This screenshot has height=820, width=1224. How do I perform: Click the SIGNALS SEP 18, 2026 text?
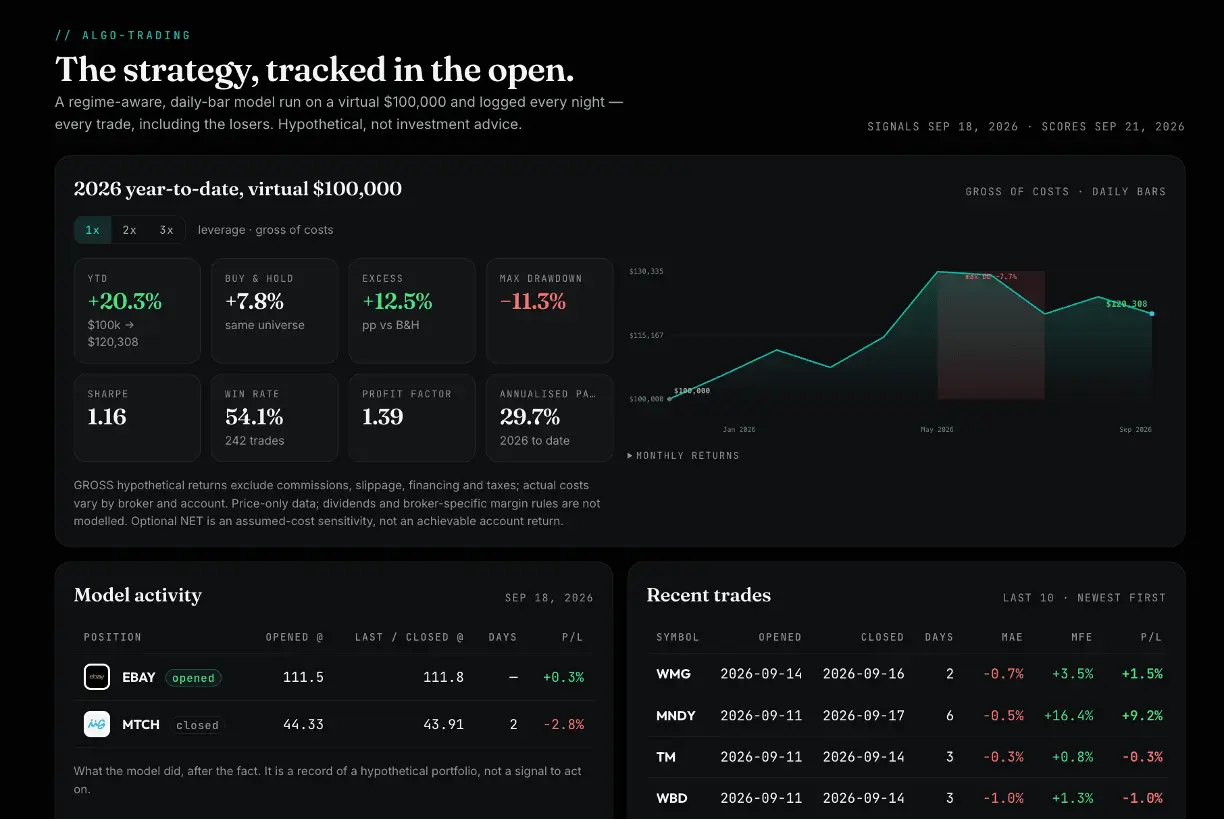pyautogui.click(x=943, y=127)
